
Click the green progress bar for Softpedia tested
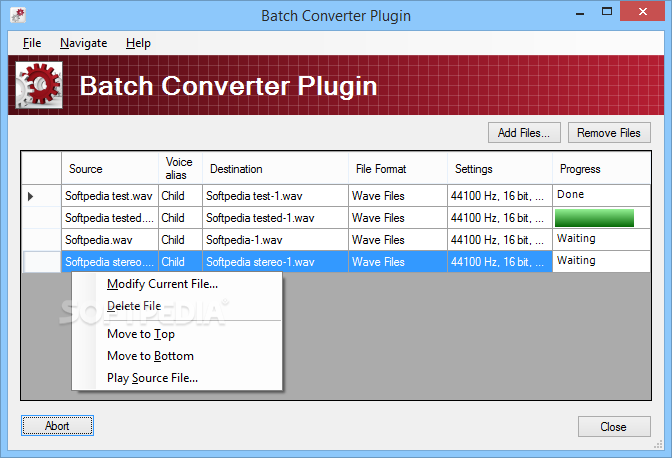point(594,218)
